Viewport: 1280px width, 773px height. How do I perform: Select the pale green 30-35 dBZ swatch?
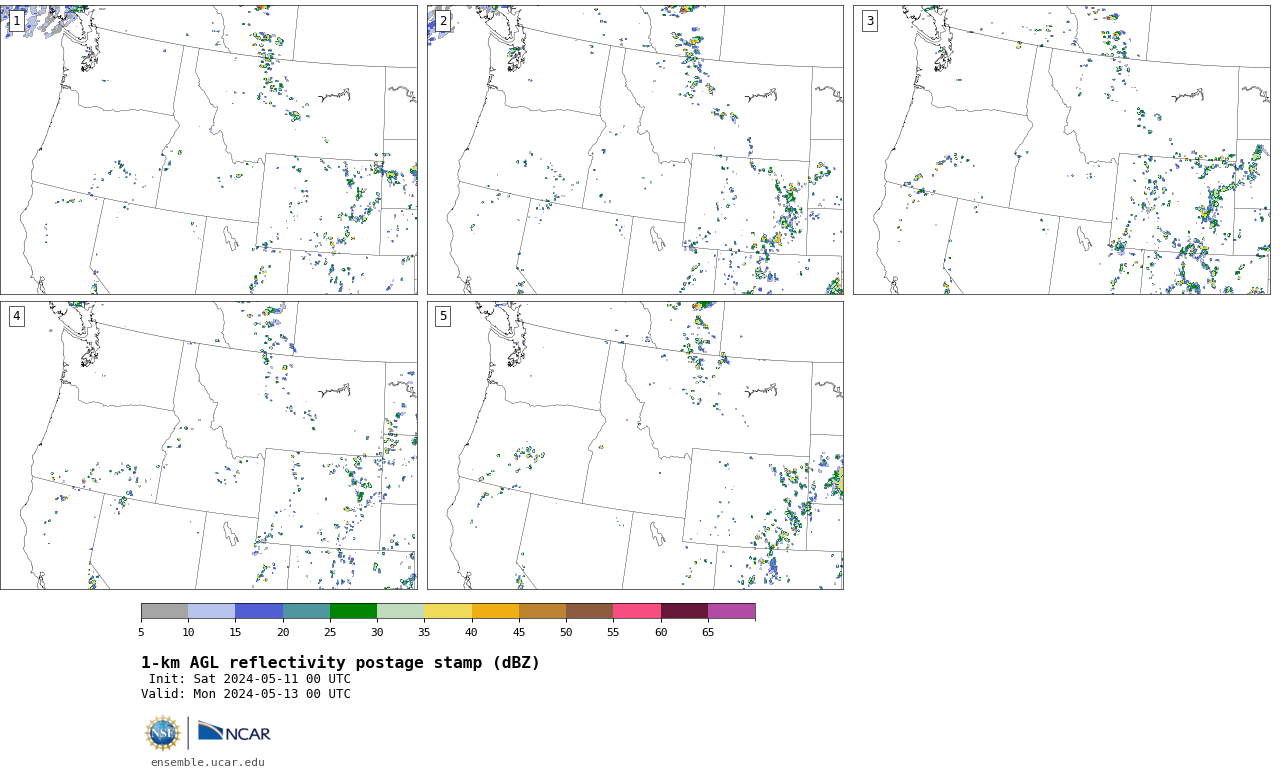point(401,611)
